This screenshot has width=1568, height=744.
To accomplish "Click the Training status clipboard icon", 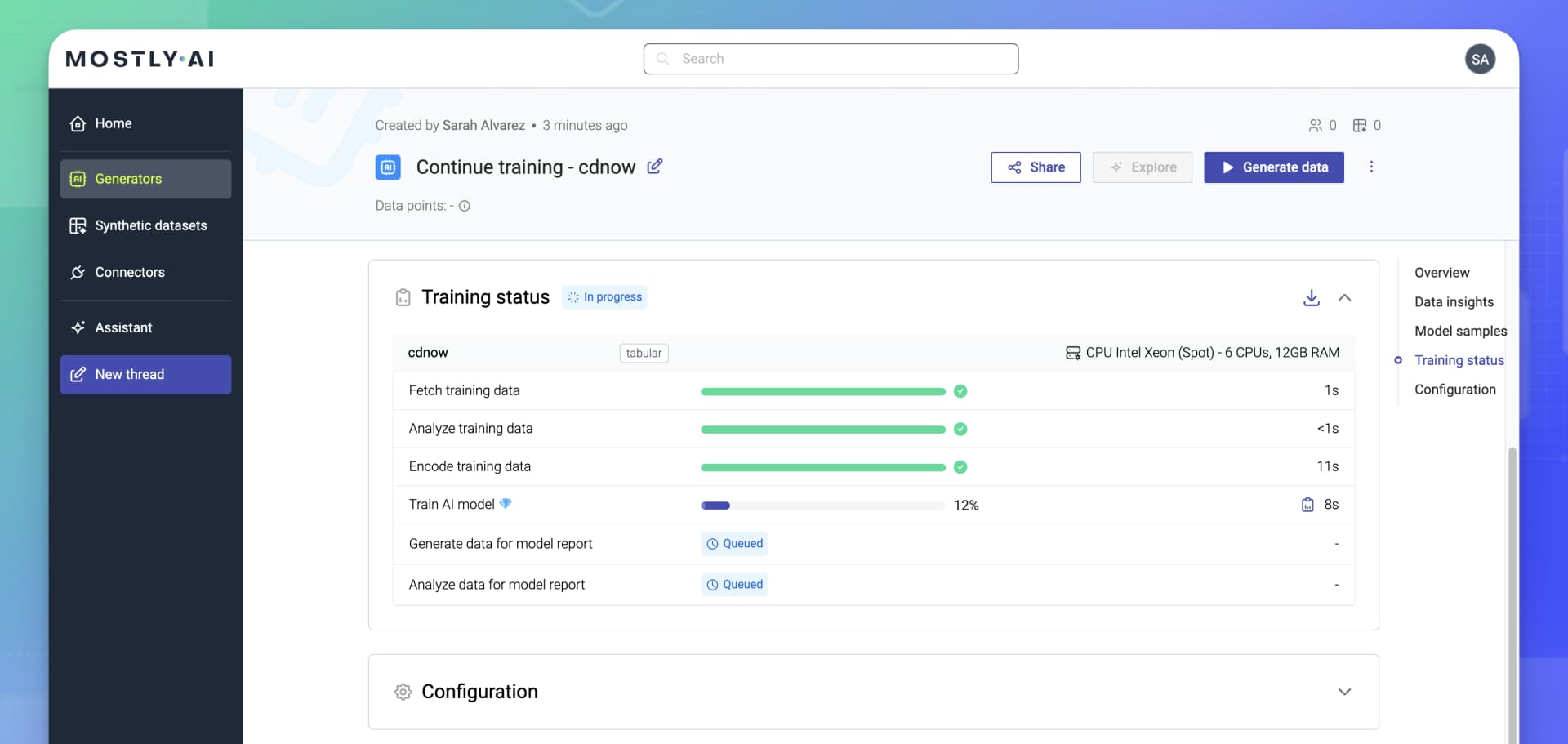I will pyautogui.click(x=403, y=297).
